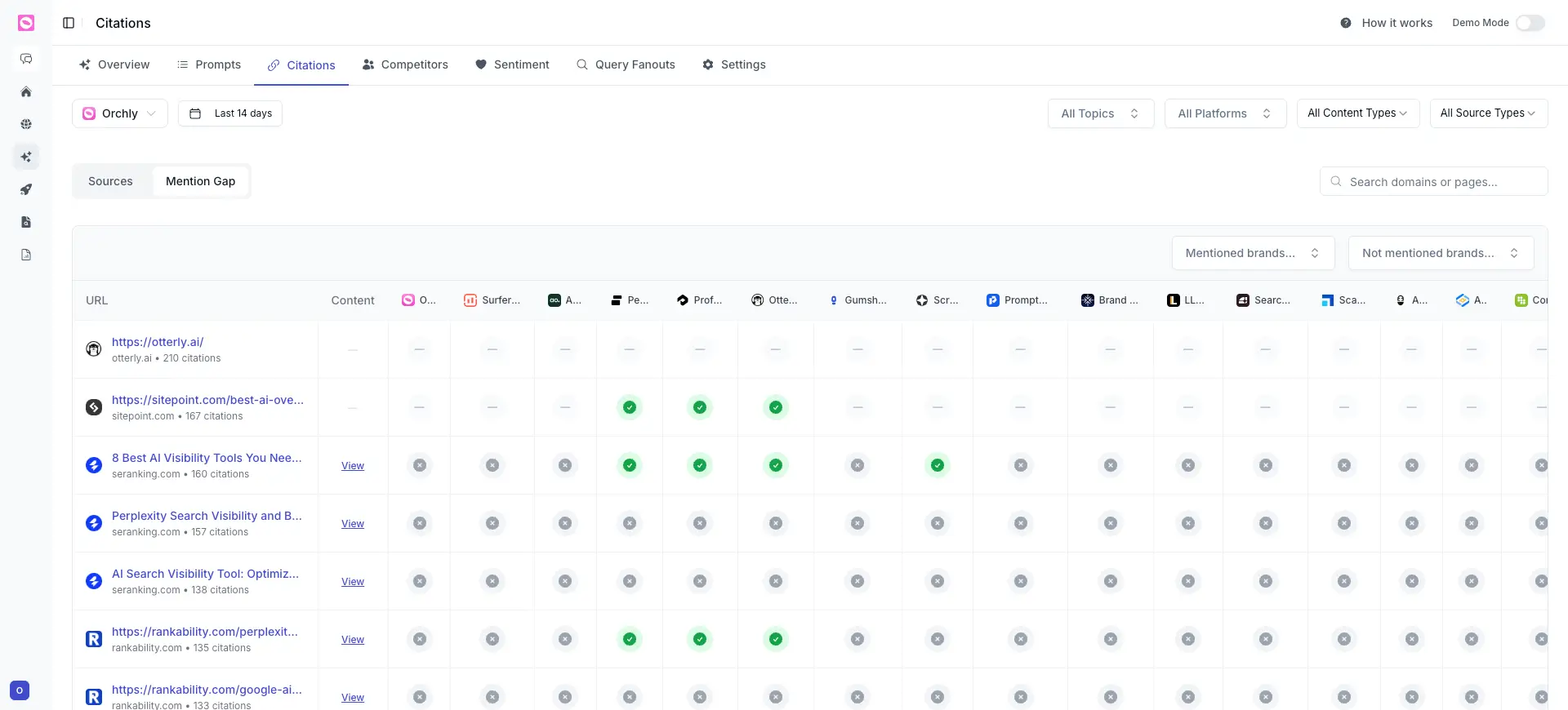This screenshot has width=1568, height=710.
Task: Click favicon of 8 Best AI Visibility Tools row
Action: (x=94, y=465)
